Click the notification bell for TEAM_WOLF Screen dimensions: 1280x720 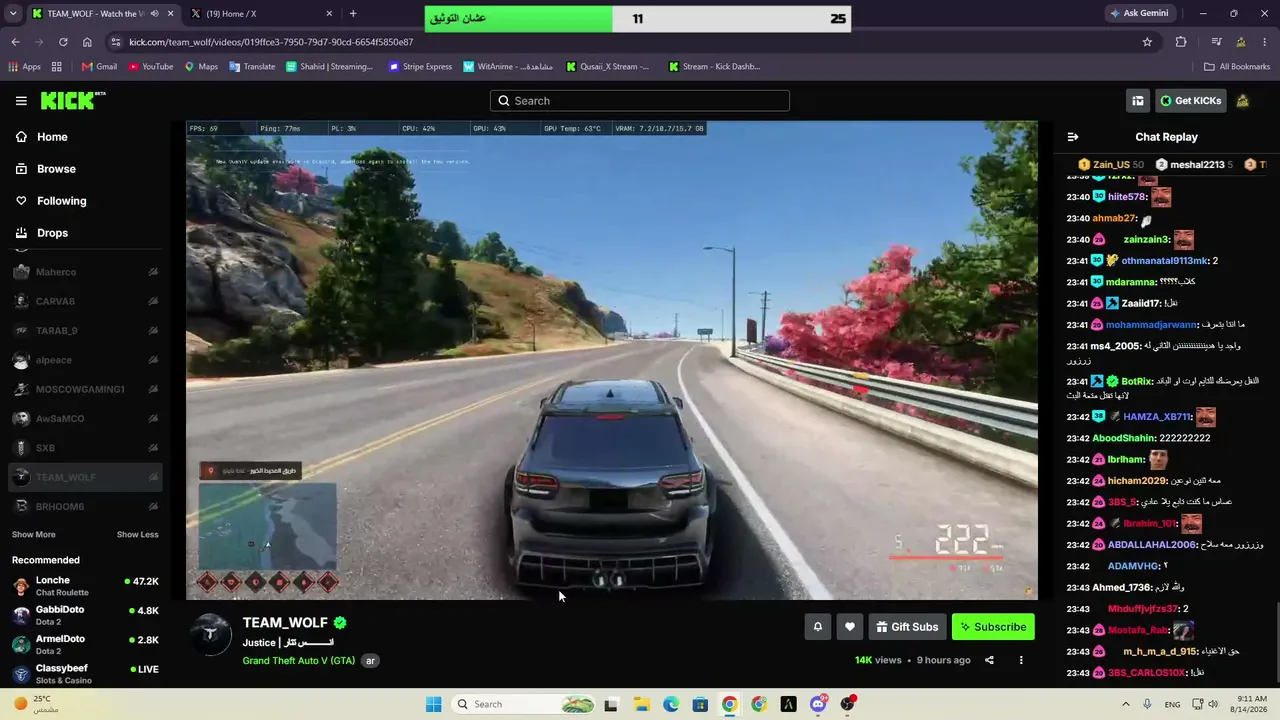coord(817,627)
